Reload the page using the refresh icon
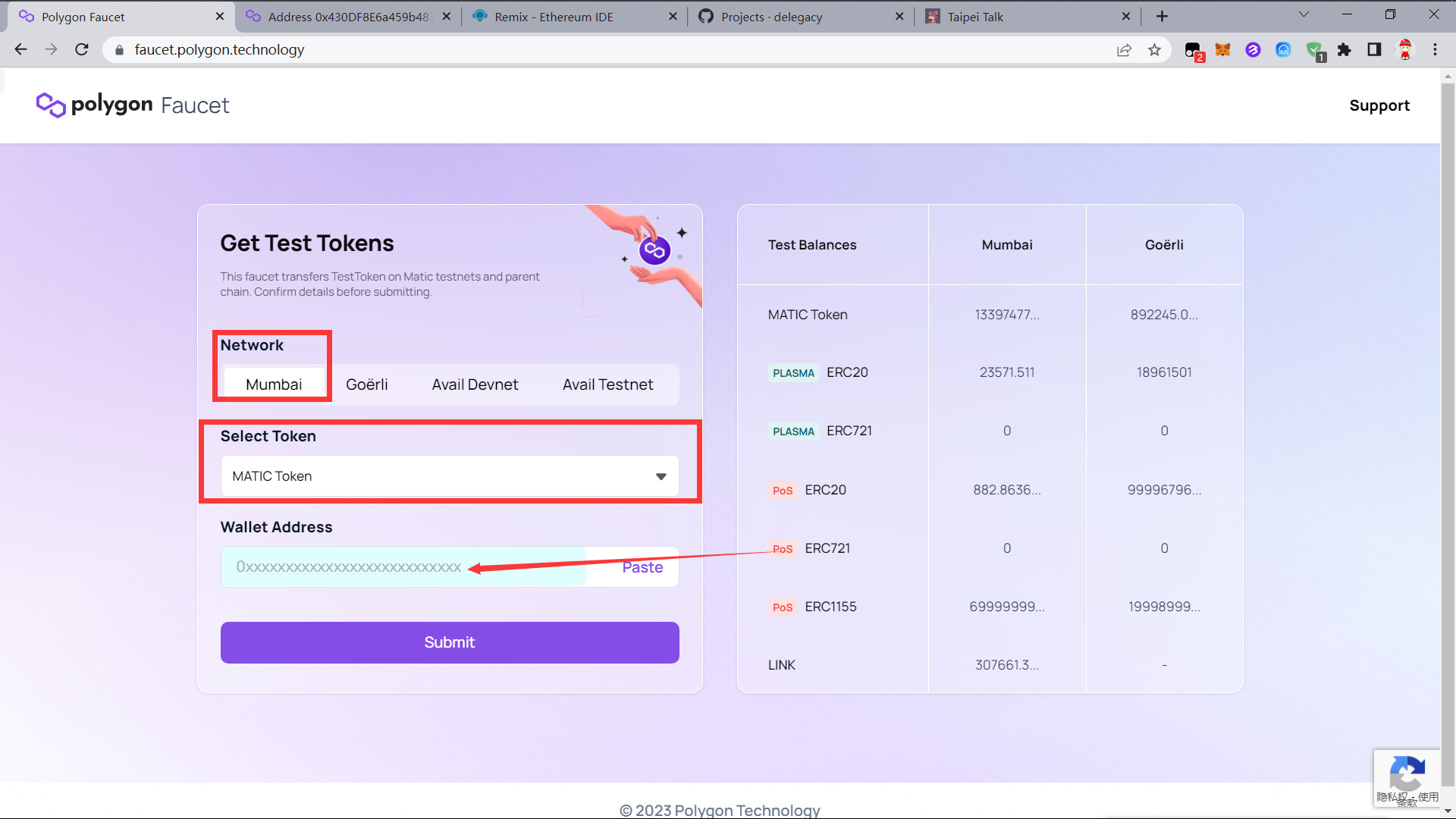This screenshot has height=819, width=1456. pyautogui.click(x=82, y=50)
